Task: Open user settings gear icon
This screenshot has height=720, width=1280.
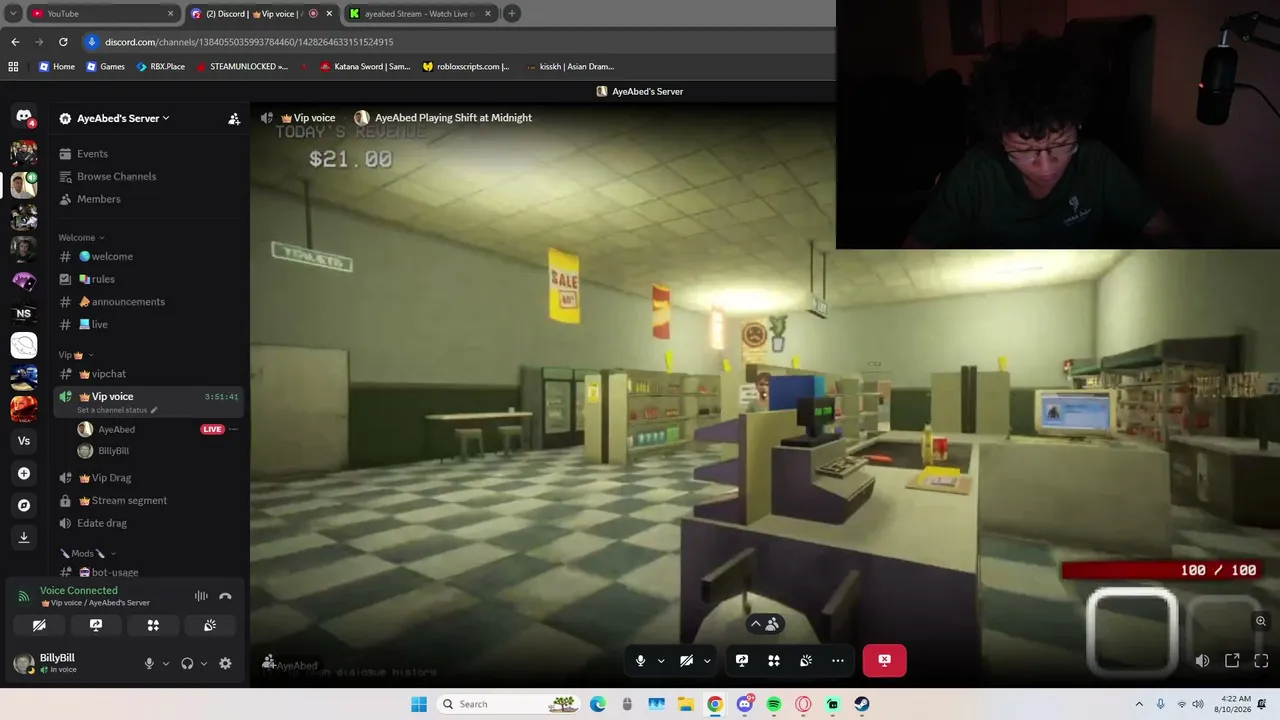Action: coord(225,663)
